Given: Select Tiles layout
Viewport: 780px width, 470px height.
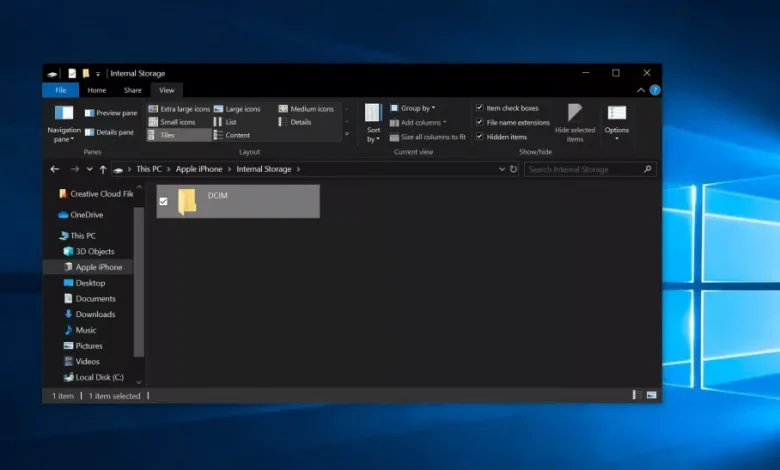Looking at the screenshot, I should 179,135.
